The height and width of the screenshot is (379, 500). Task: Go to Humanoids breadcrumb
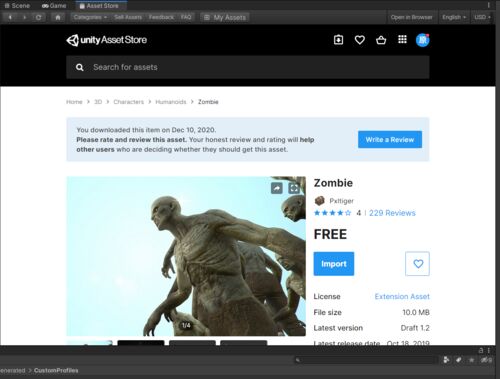pyautogui.click(x=171, y=102)
